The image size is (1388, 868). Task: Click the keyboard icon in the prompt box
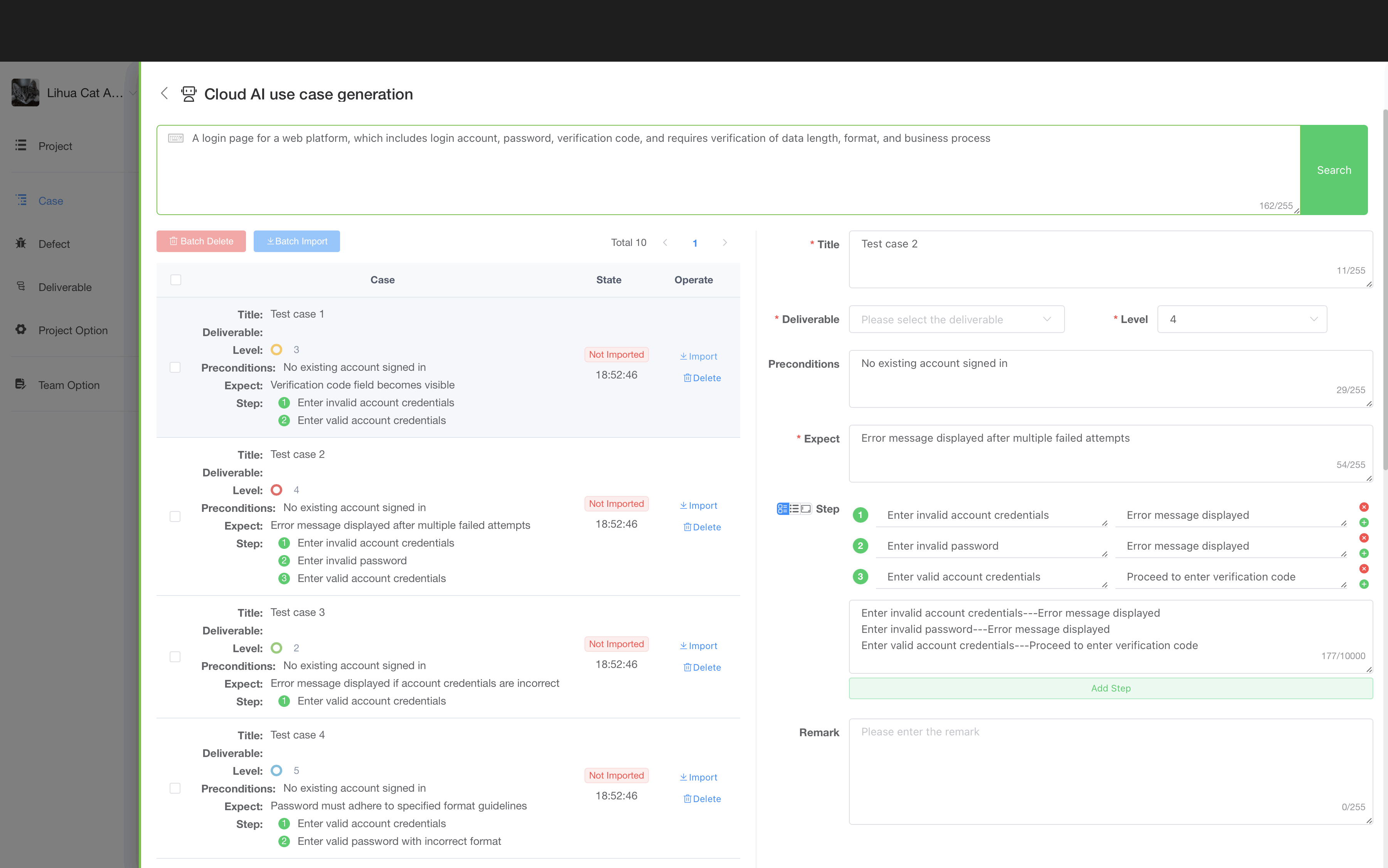point(176,138)
